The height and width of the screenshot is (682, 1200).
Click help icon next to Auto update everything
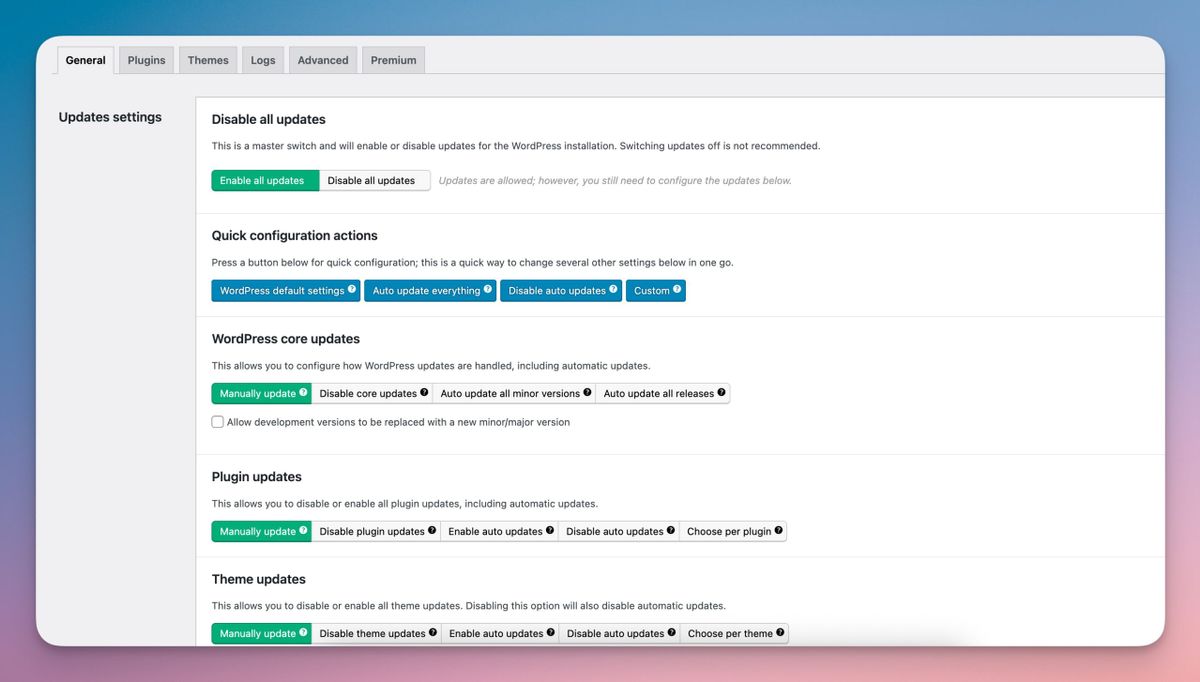click(488, 290)
